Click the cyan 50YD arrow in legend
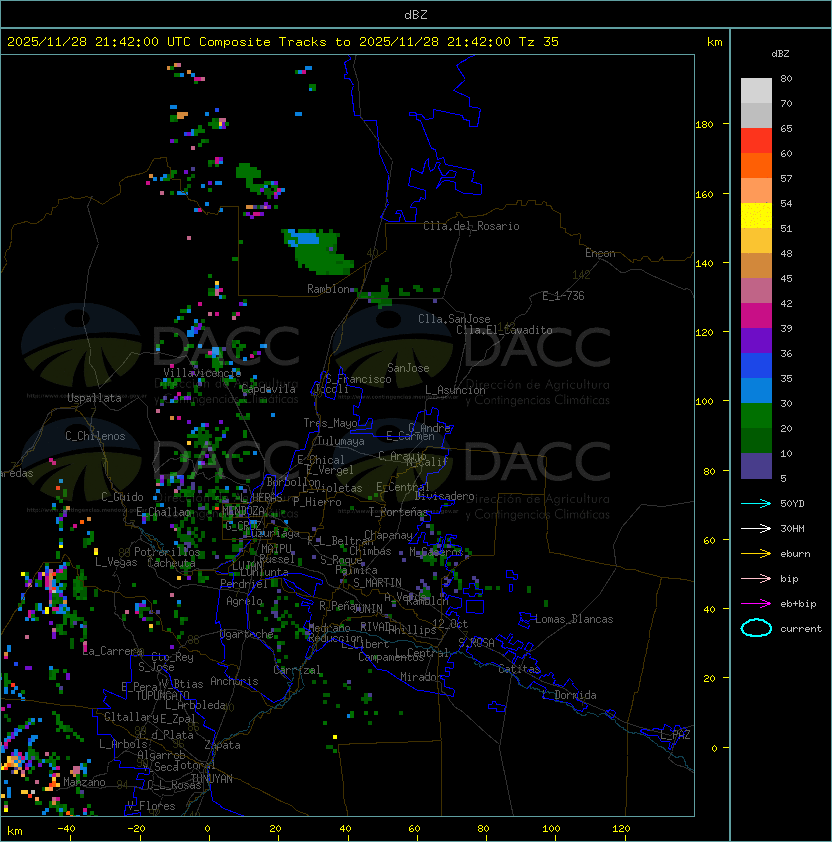Screen dimensions: 832x842 (756, 504)
